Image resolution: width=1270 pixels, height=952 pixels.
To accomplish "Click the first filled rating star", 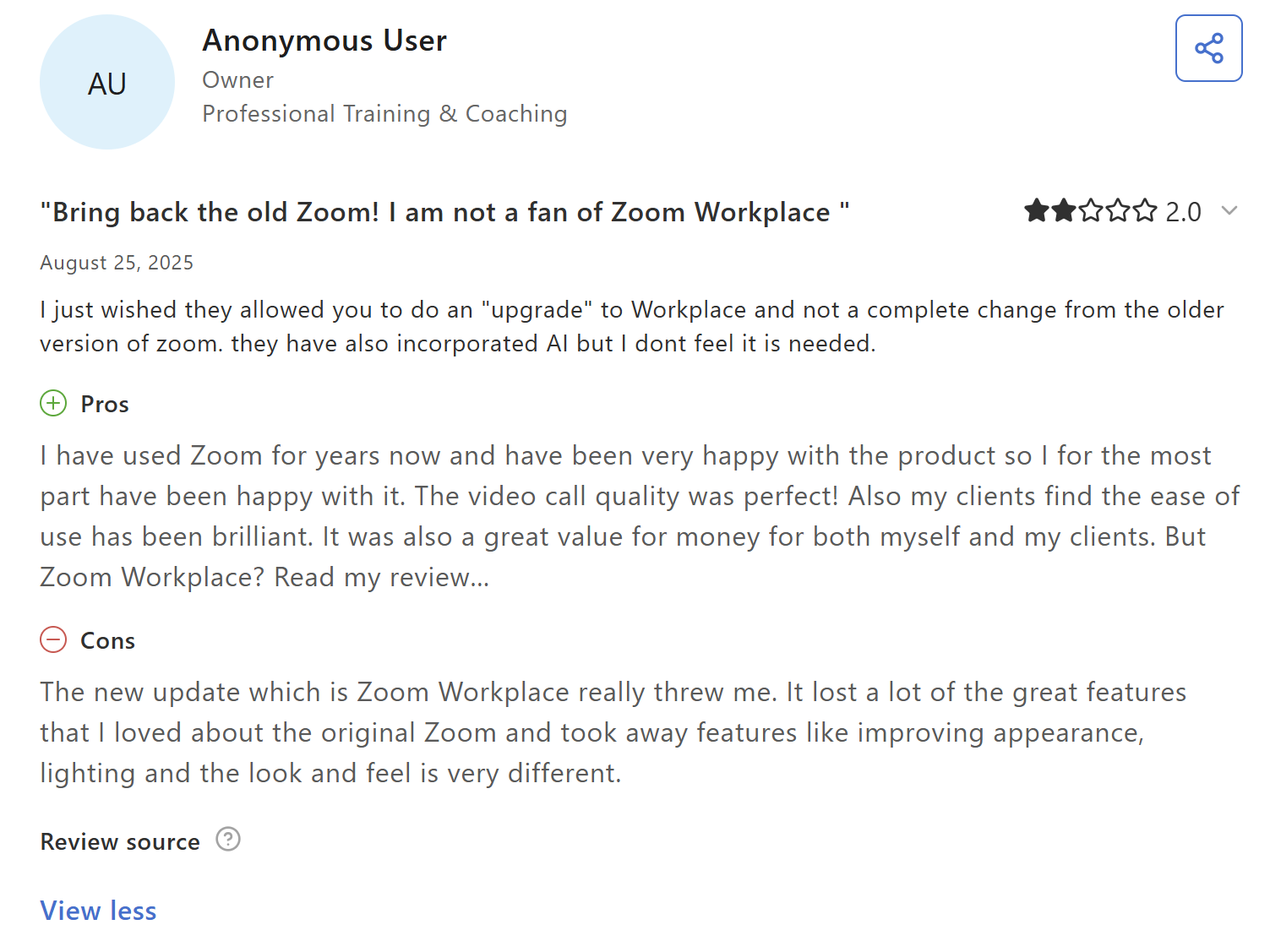I will [1036, 210].
